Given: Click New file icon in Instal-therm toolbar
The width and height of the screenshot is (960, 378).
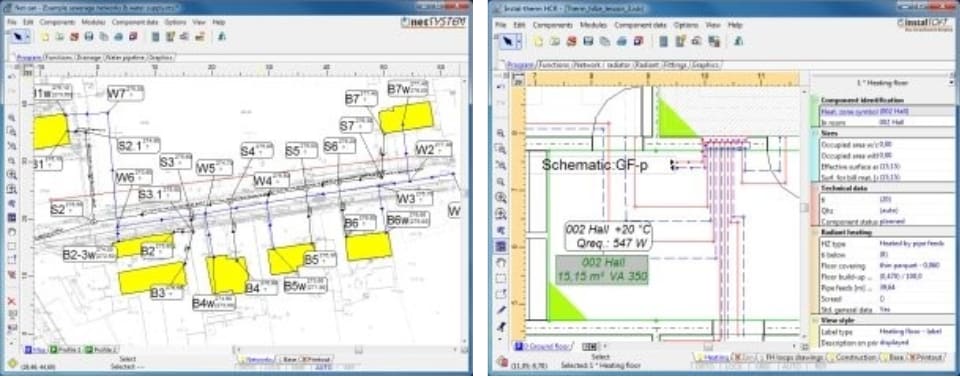Looking at the screenshot, I should 538,42.
